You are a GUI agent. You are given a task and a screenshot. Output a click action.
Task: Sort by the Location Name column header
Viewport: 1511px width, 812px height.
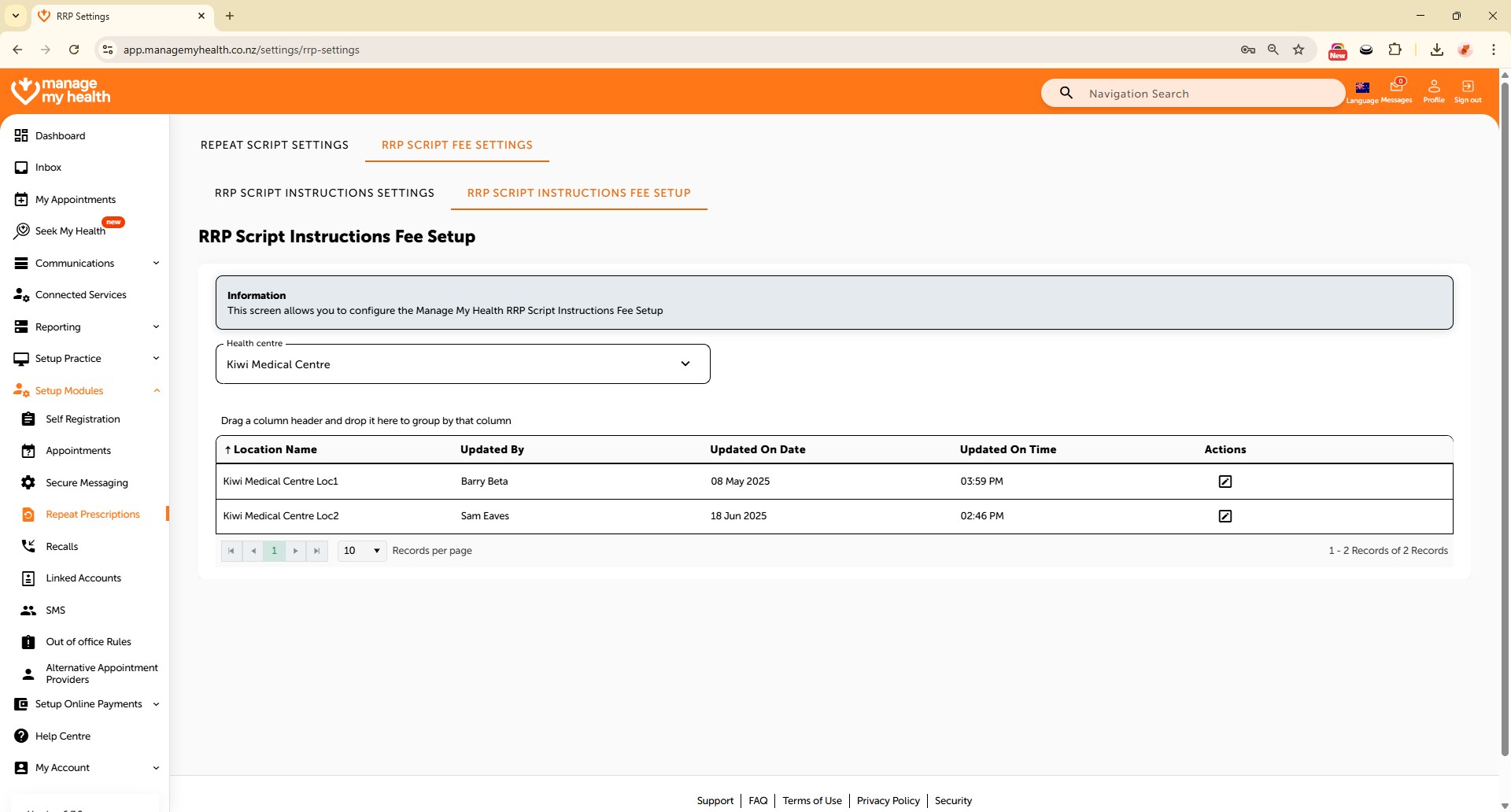click(x=275, y=450)
